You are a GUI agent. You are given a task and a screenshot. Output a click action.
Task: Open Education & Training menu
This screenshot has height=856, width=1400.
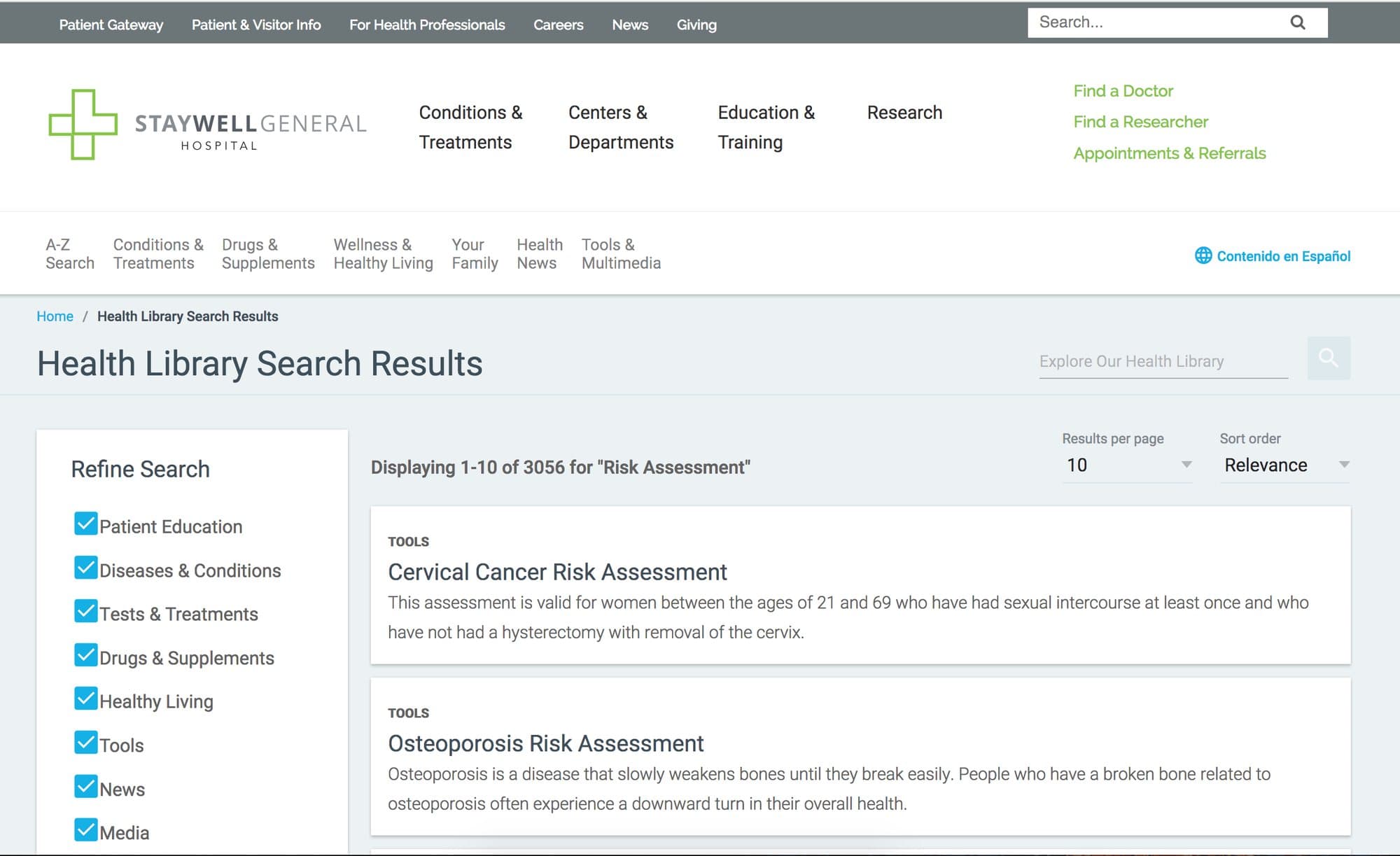[x=766, y=127]
